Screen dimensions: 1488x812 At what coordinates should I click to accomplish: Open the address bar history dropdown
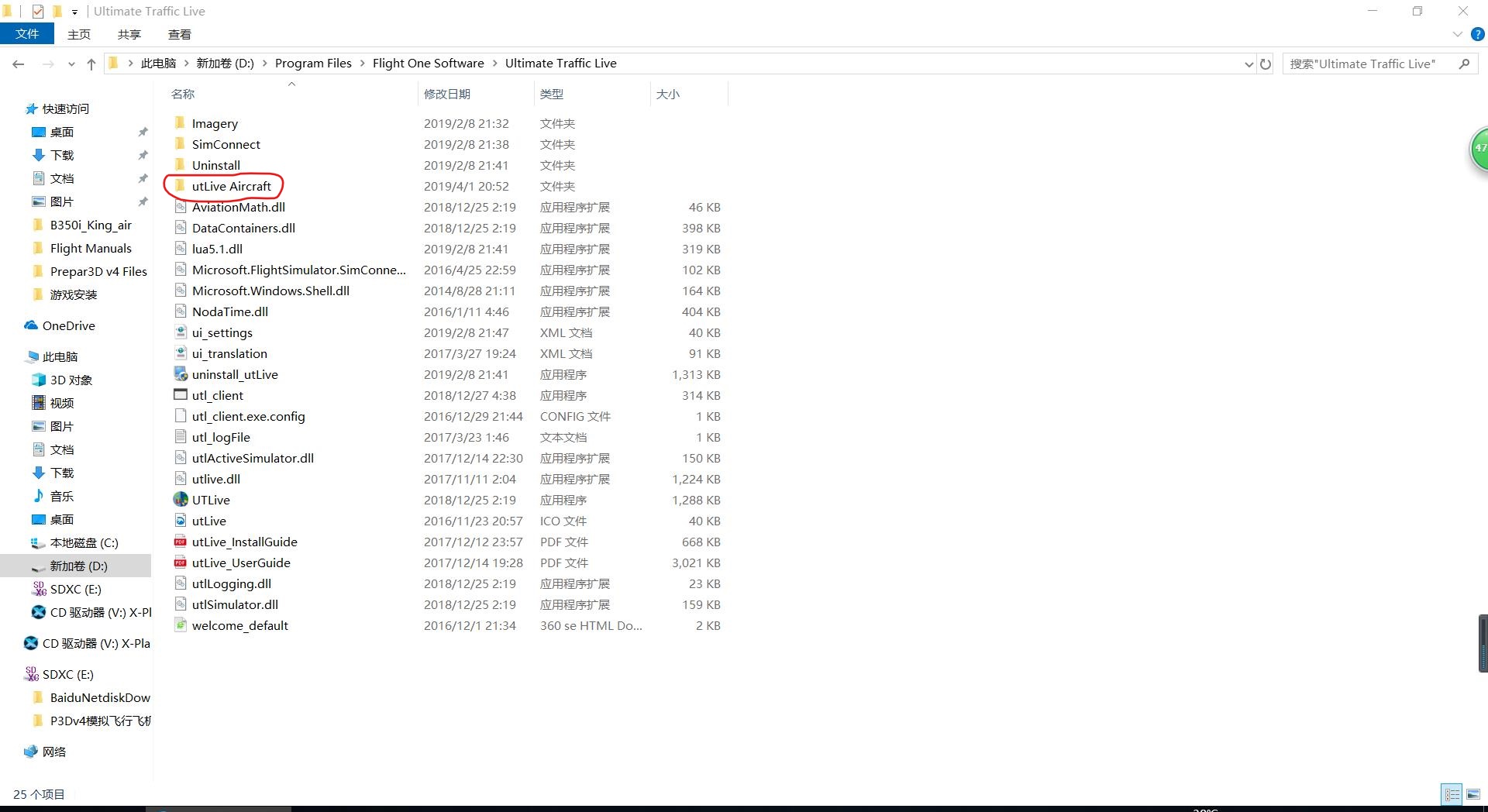click(x=1249, y=64)
